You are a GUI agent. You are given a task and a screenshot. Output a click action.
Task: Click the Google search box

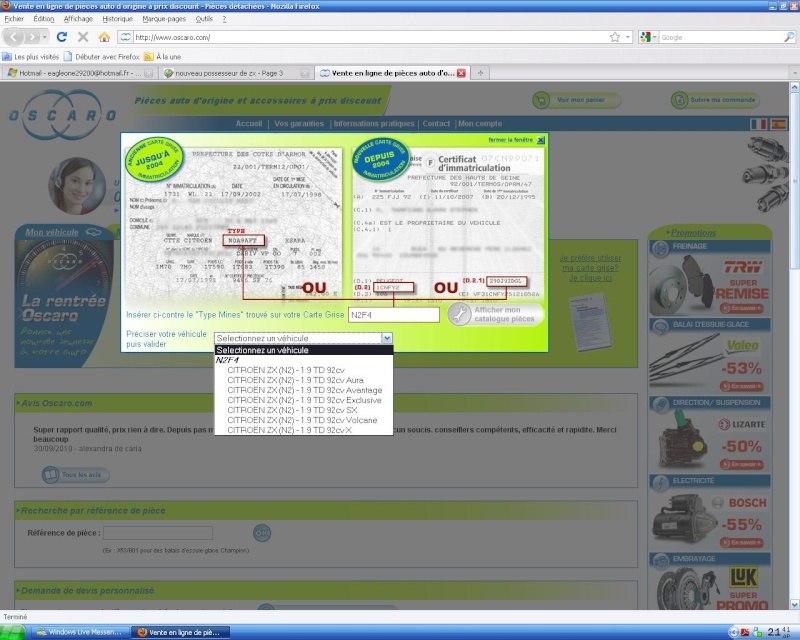click(721, 37)
